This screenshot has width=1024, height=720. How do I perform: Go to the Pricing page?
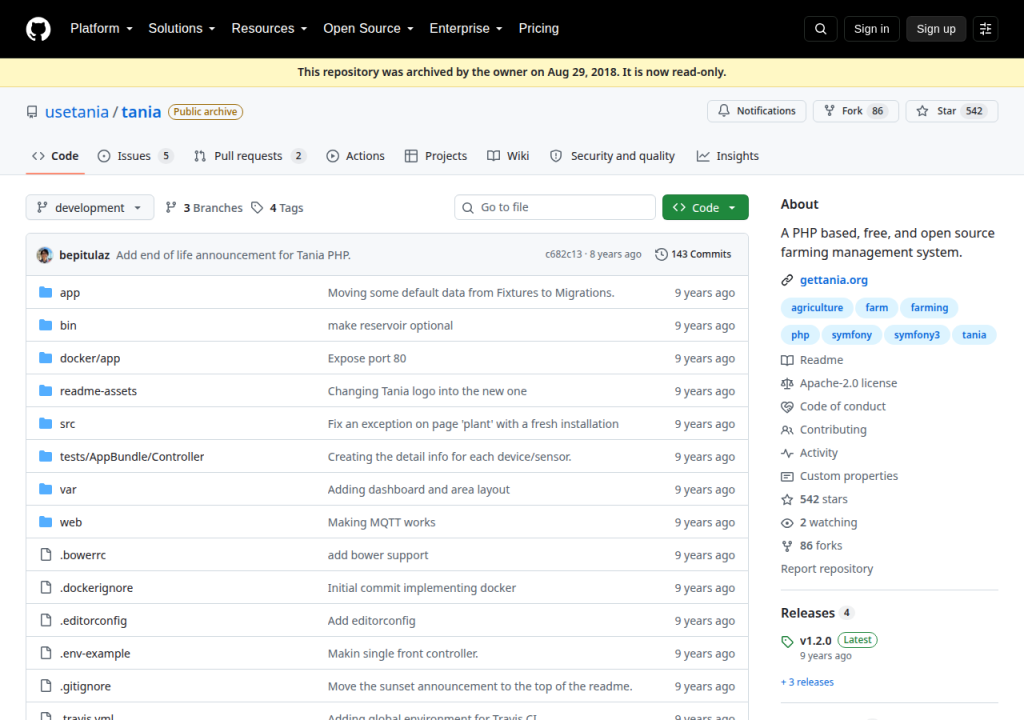click(x=538, y=28)
